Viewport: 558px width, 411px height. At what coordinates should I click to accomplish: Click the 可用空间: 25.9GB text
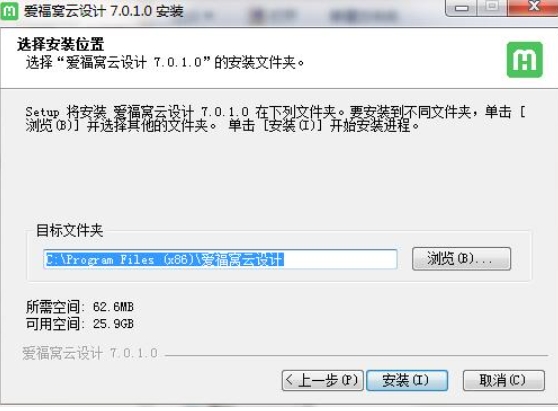coord(80,323)
